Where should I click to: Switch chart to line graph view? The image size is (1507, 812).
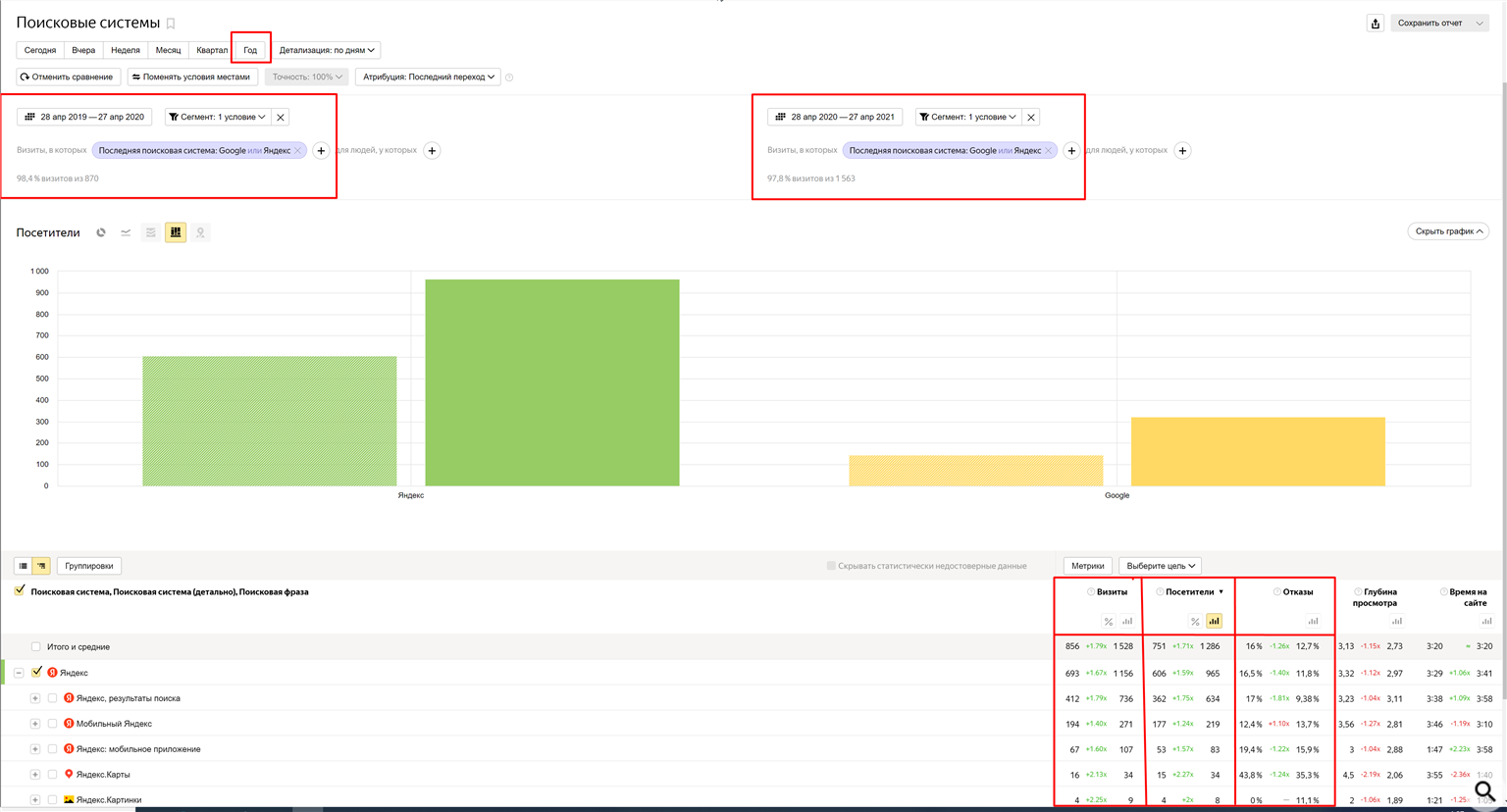[x=126, y=232]
